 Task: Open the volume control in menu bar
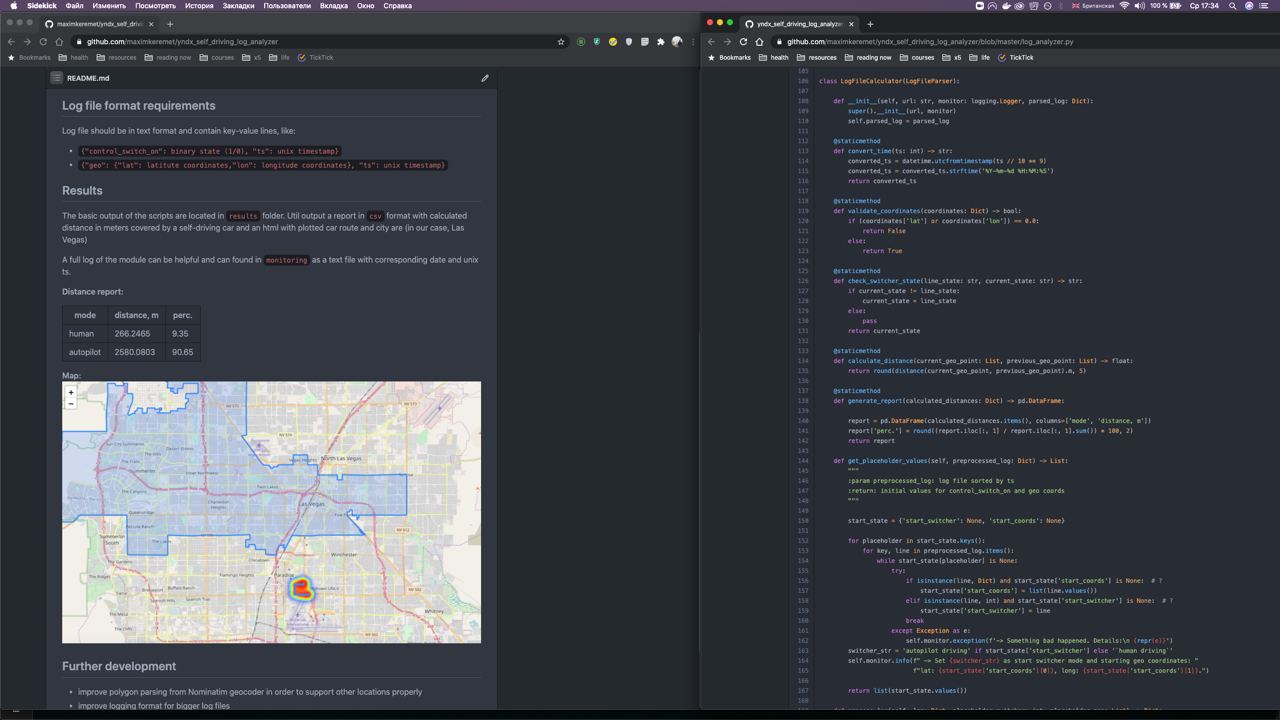[x=1139, y=6]
